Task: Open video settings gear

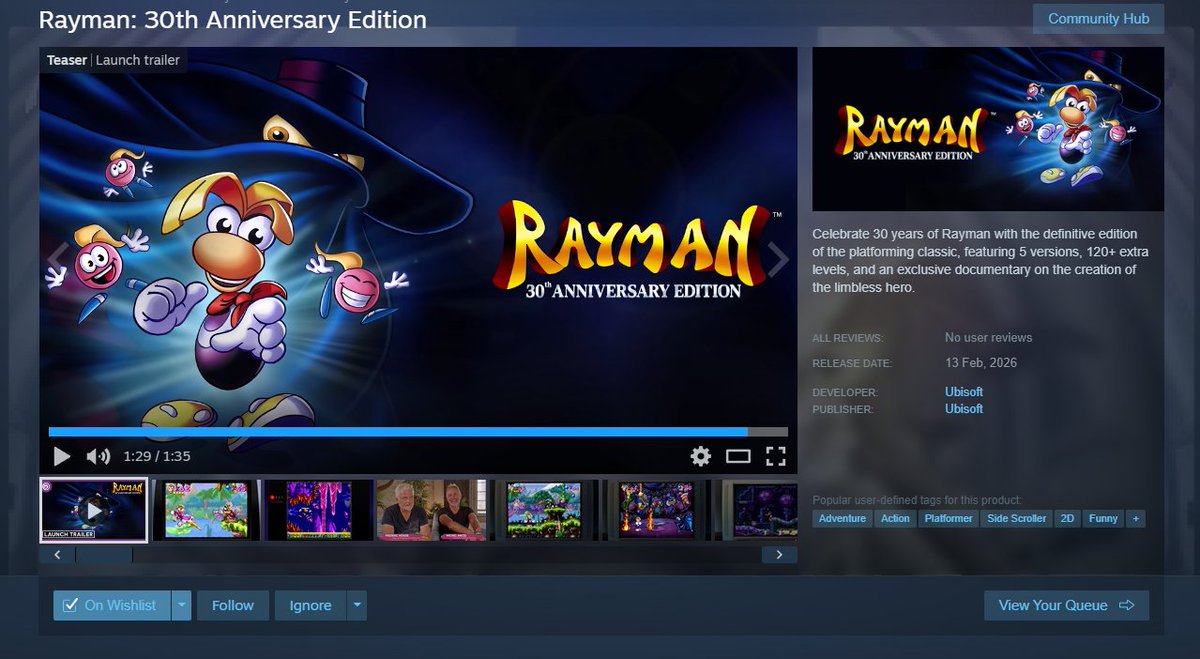Action: [701, 457]
